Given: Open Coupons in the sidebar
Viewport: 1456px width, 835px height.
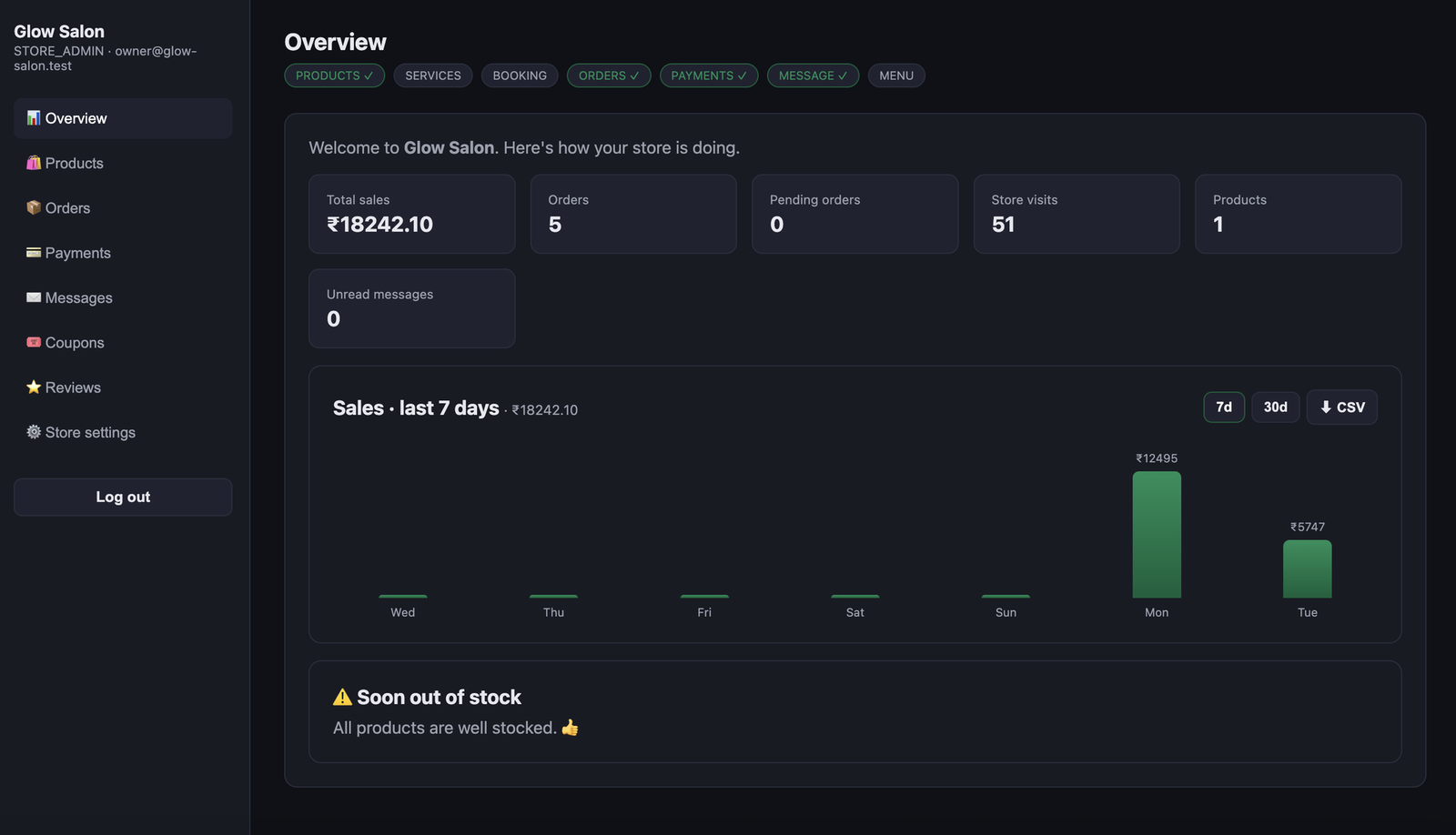Looking at the screenshot, I should pyautogui.click(x=123, y=342).
